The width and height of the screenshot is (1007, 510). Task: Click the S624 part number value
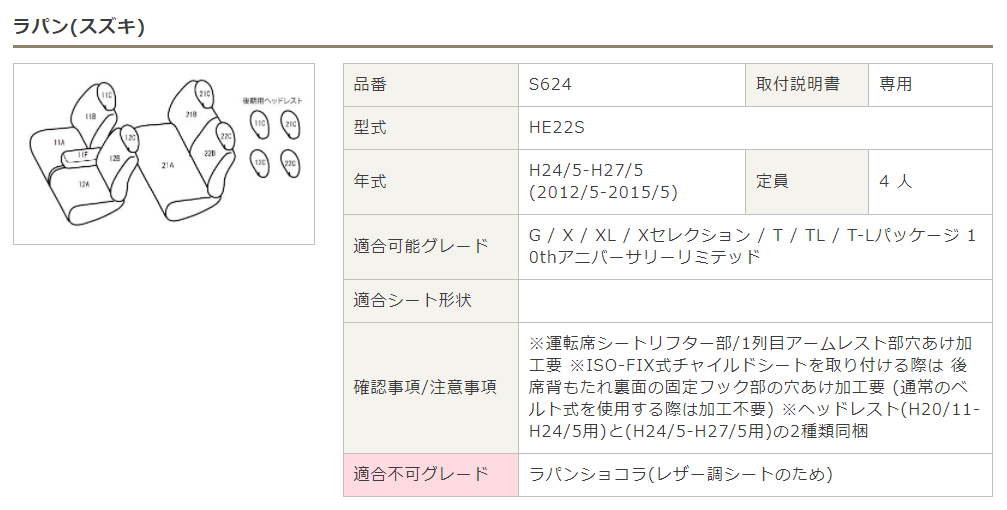click(x=550, y=85)
